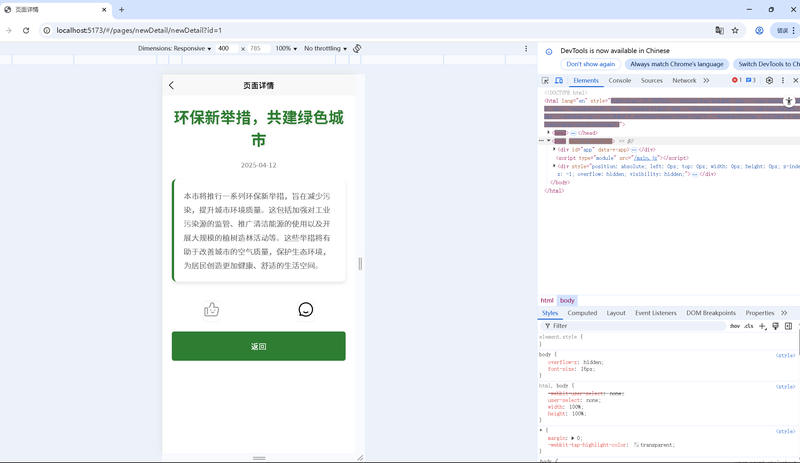This screenshot has width=800, height=463.
Task: Click the browser forward arrow
Action: [x=9, y=31]
